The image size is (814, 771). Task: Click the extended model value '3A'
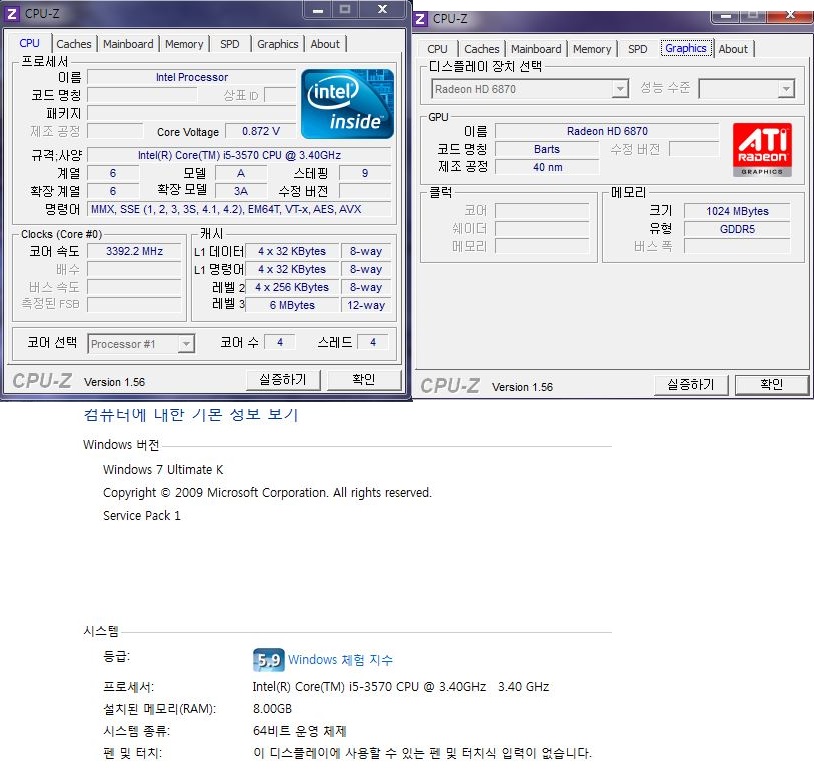[241, 191]
